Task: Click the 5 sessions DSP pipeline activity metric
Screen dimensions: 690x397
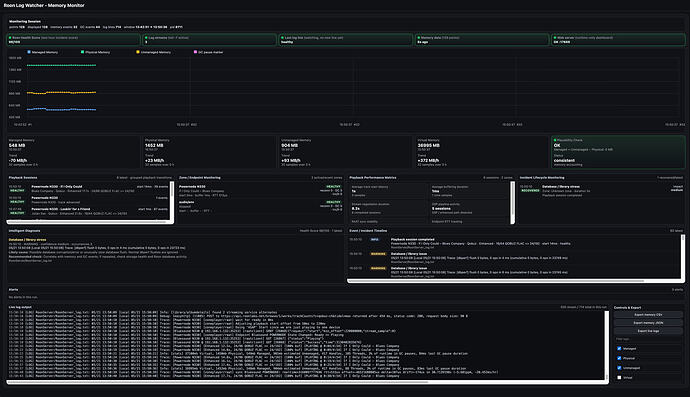Action: point(441,209)
